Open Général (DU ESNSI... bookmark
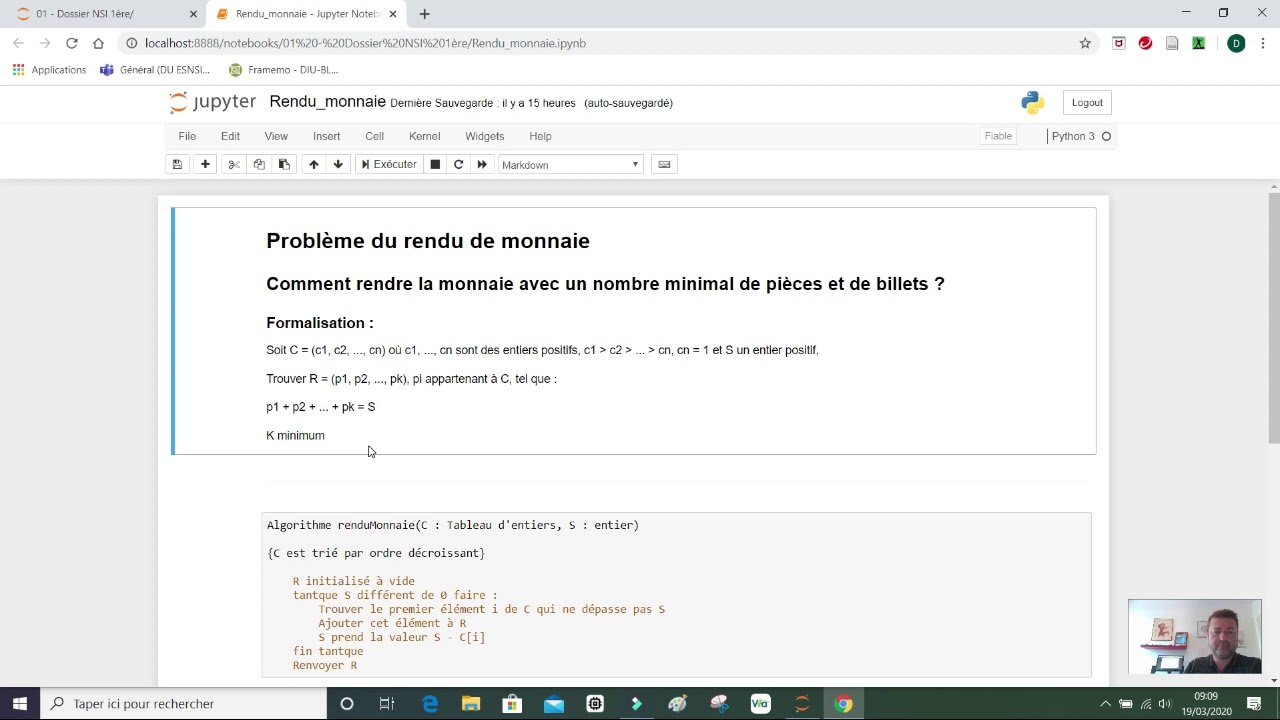The height and width of the screenshot is (720, 1280). pos(155,70)
